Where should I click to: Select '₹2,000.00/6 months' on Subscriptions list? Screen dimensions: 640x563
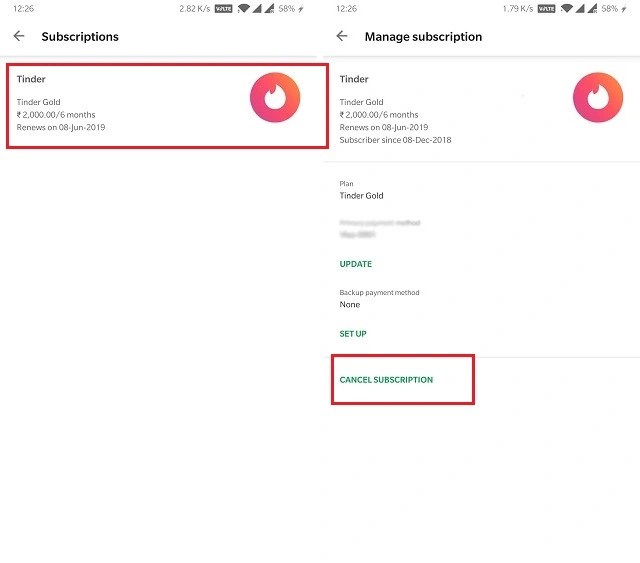tap(56, 115)
